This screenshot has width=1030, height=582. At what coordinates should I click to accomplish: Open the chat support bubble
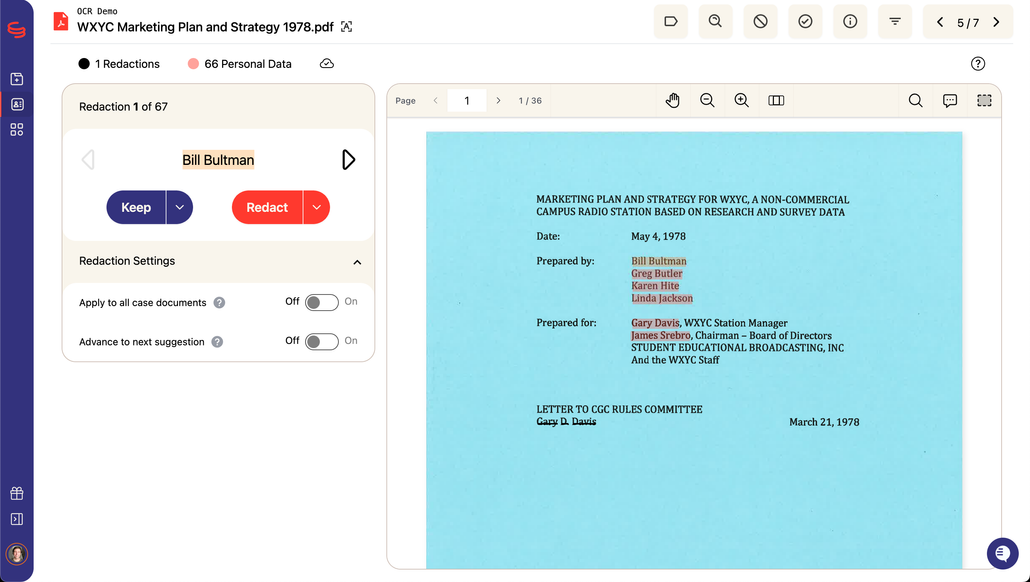[x=1002, y=553]
